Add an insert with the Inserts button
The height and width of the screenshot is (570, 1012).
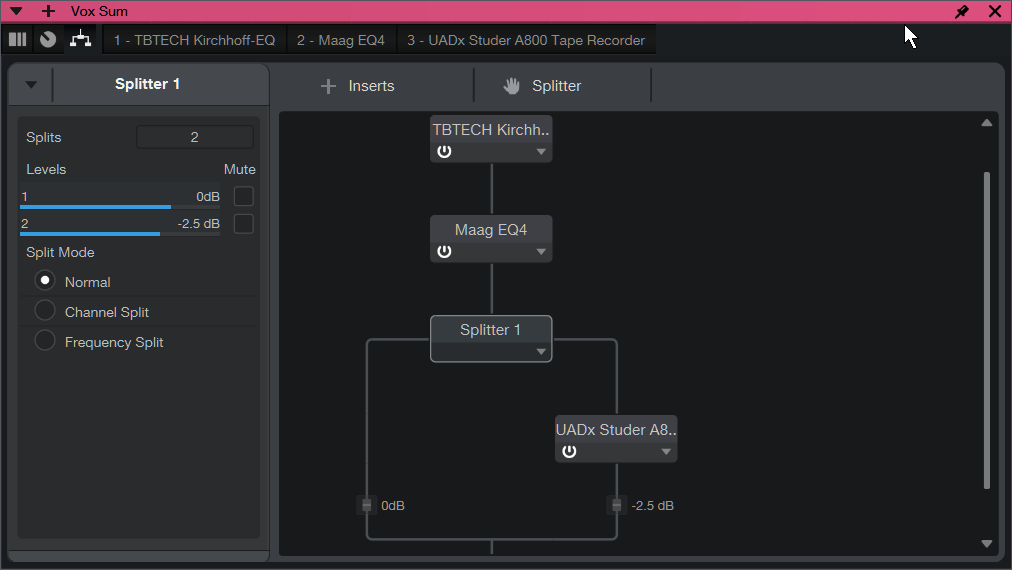point(358,86)
